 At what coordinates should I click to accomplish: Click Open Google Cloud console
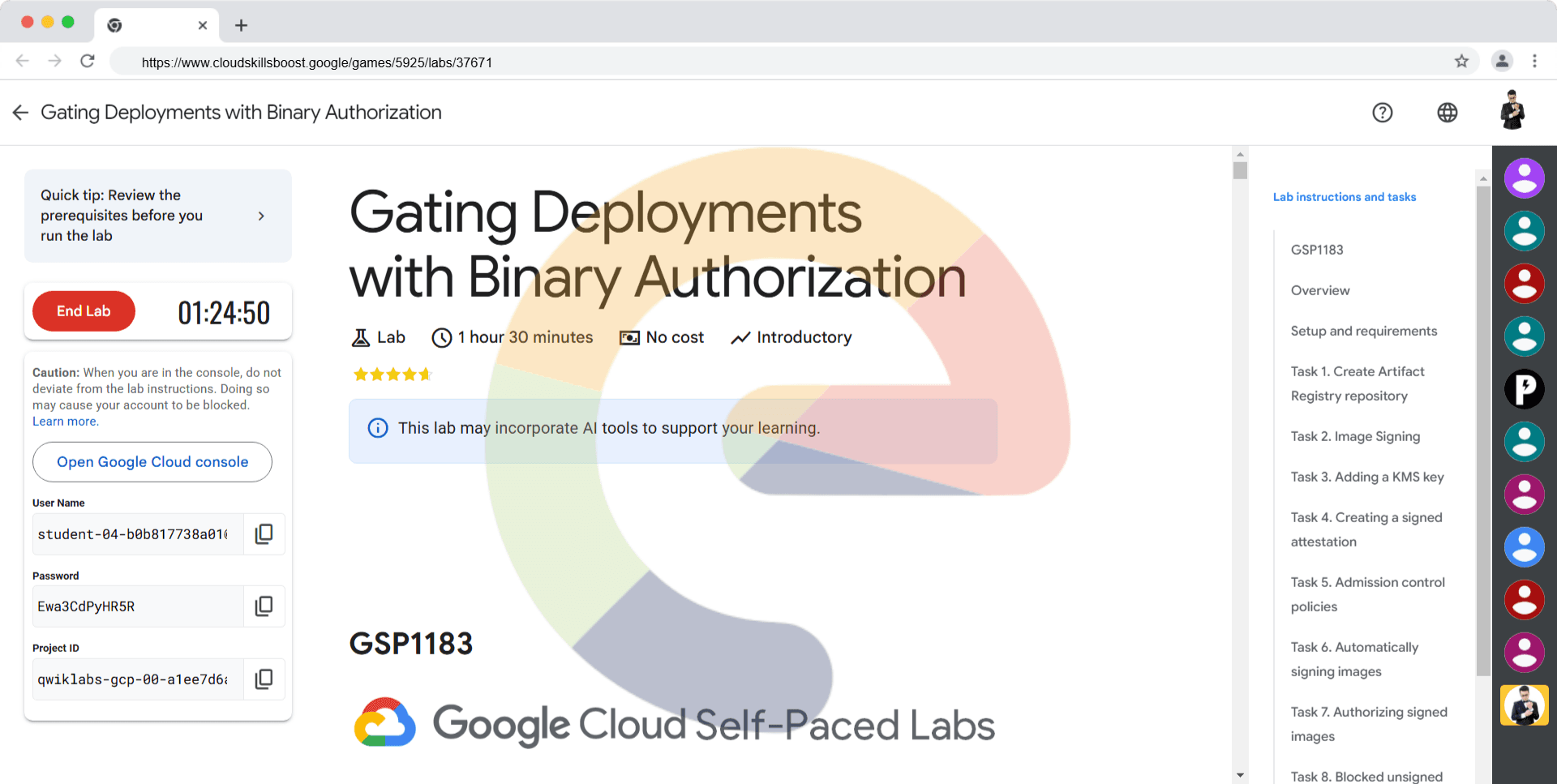(x=152, y=462)
